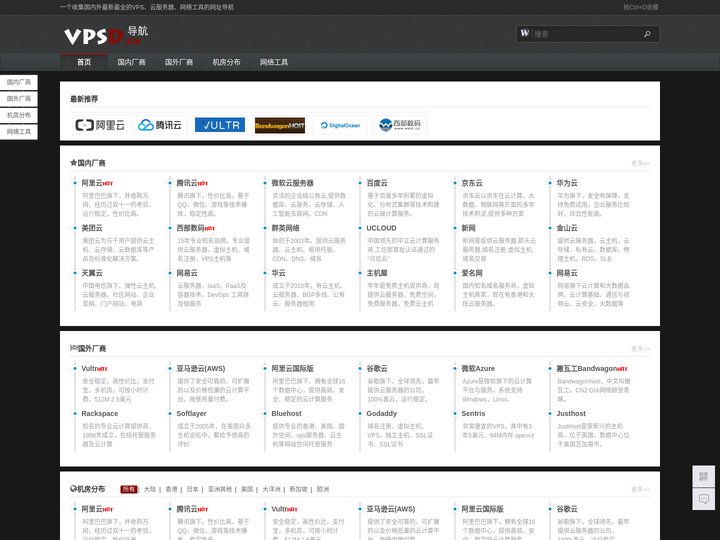Viewport: 720px width, 540px height.
Task: Open 天翼云 link
Action: pyautogui.click(x=92, y=273)
